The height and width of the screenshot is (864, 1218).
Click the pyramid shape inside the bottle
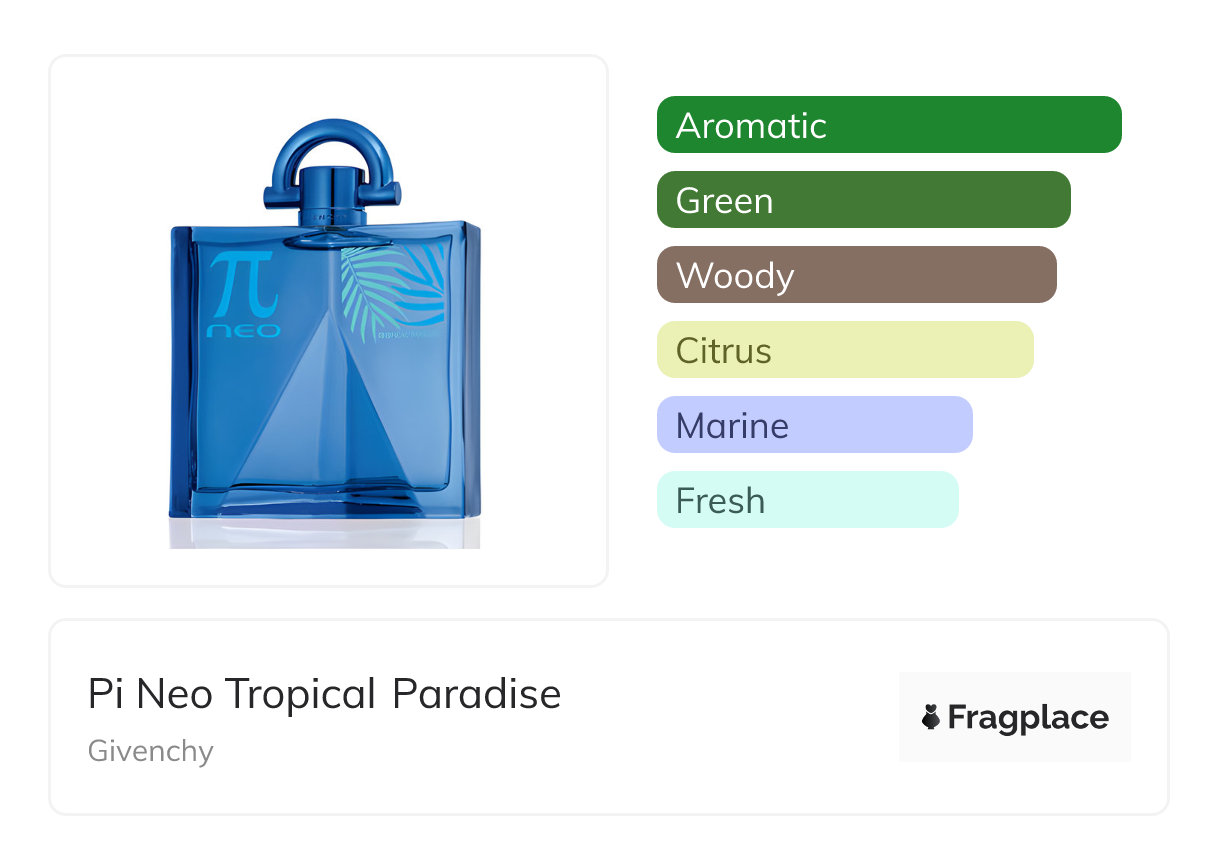(326, 420)
